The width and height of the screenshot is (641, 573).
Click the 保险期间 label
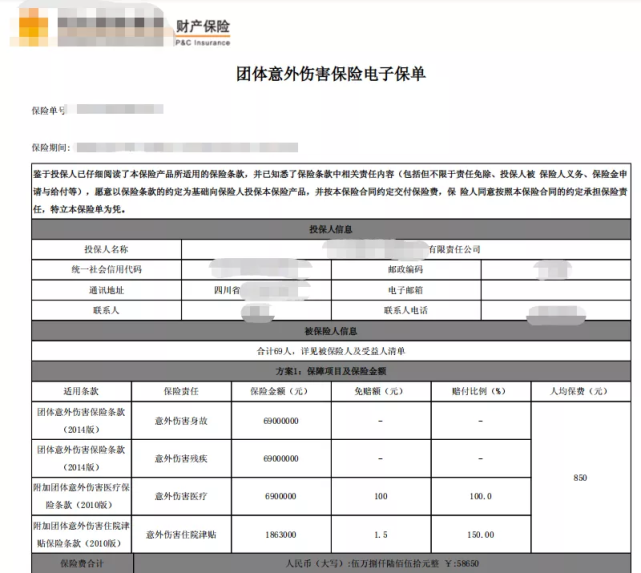(51, 148)
